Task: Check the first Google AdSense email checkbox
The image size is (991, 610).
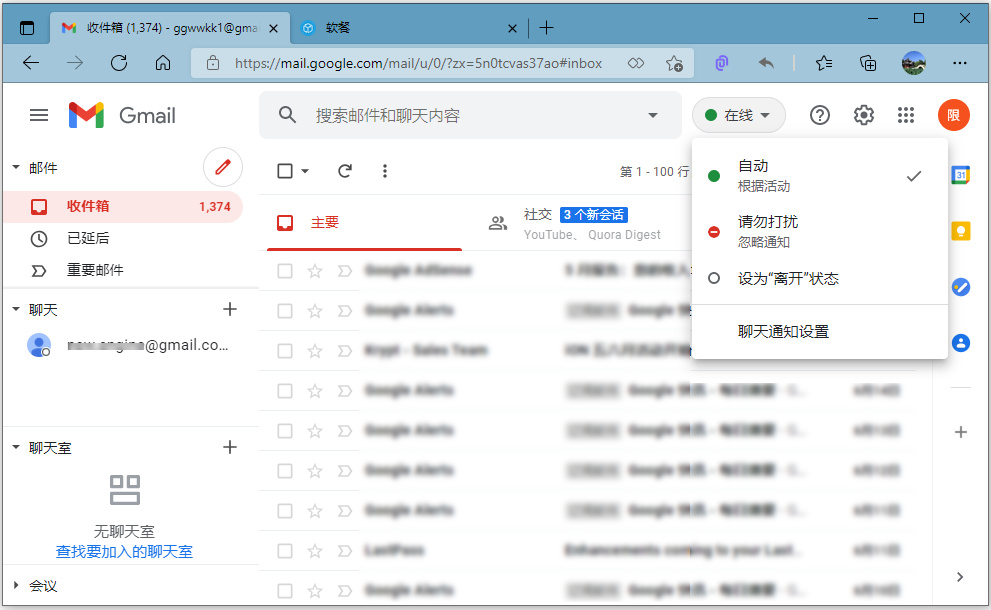Action: pyautogui.click(x=285, y=270)
